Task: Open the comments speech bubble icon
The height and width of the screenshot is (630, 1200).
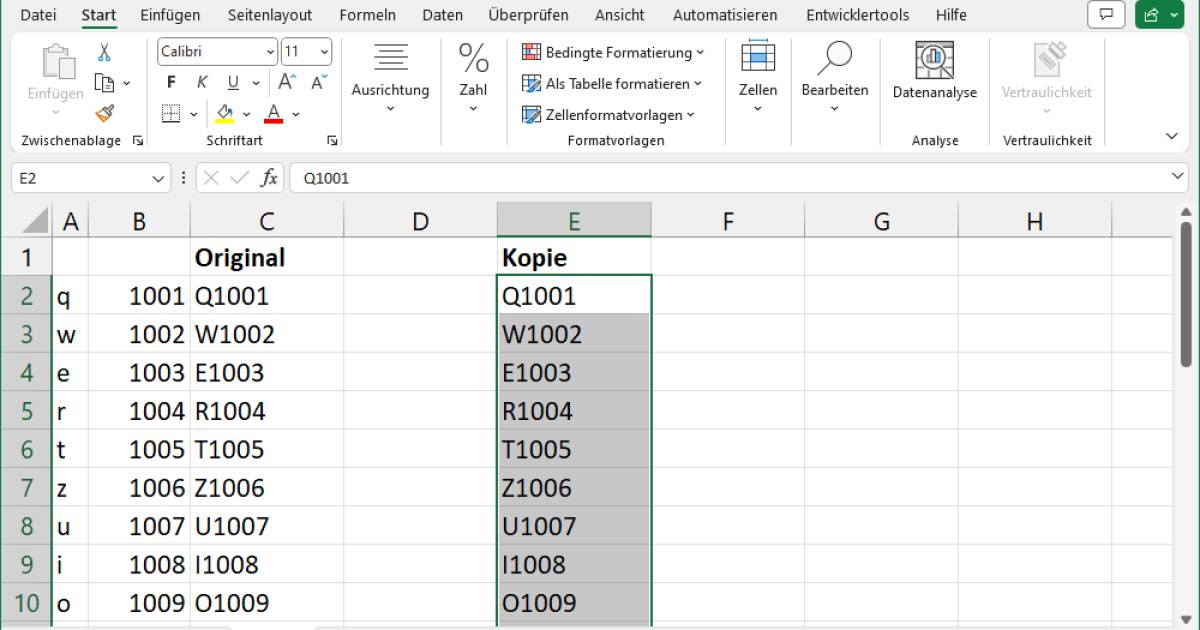Action: (1106, 15)
